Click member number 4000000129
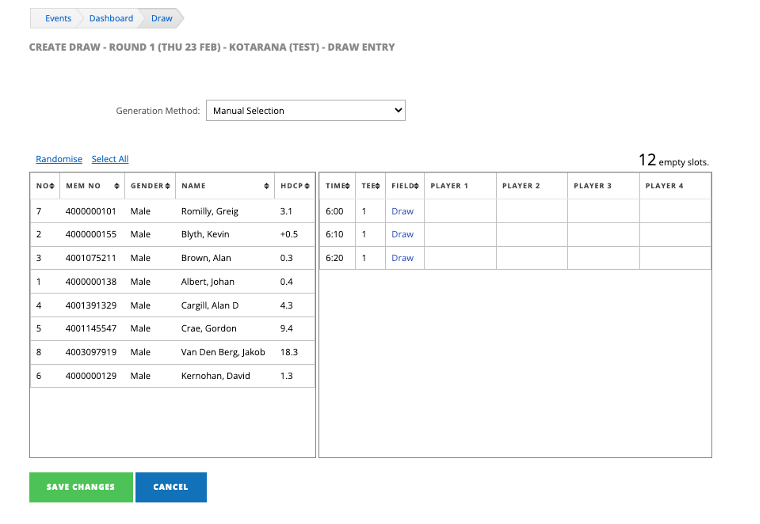Image resolution: width=760 pixels, height=524 pixels. [x=91, y=376]
